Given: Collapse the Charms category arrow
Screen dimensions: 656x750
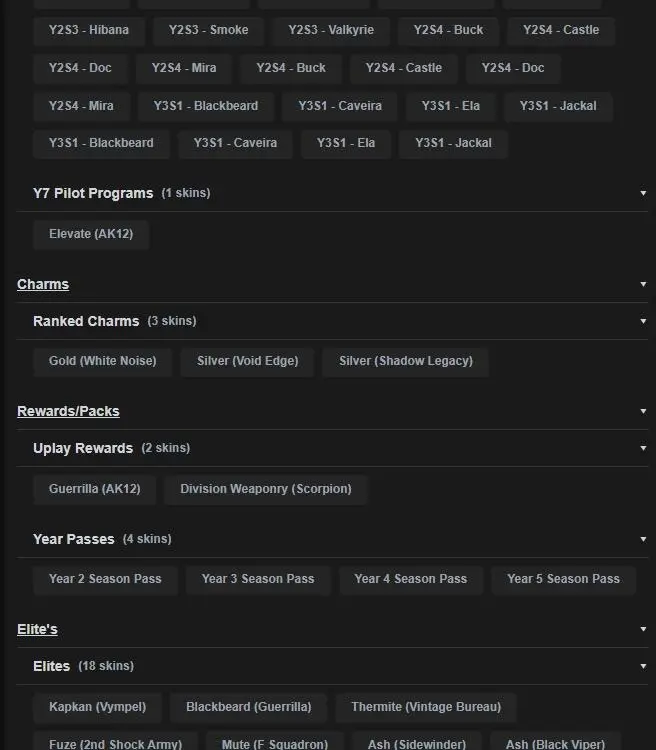Looking at the screenshot, I should tap(643, 284).
